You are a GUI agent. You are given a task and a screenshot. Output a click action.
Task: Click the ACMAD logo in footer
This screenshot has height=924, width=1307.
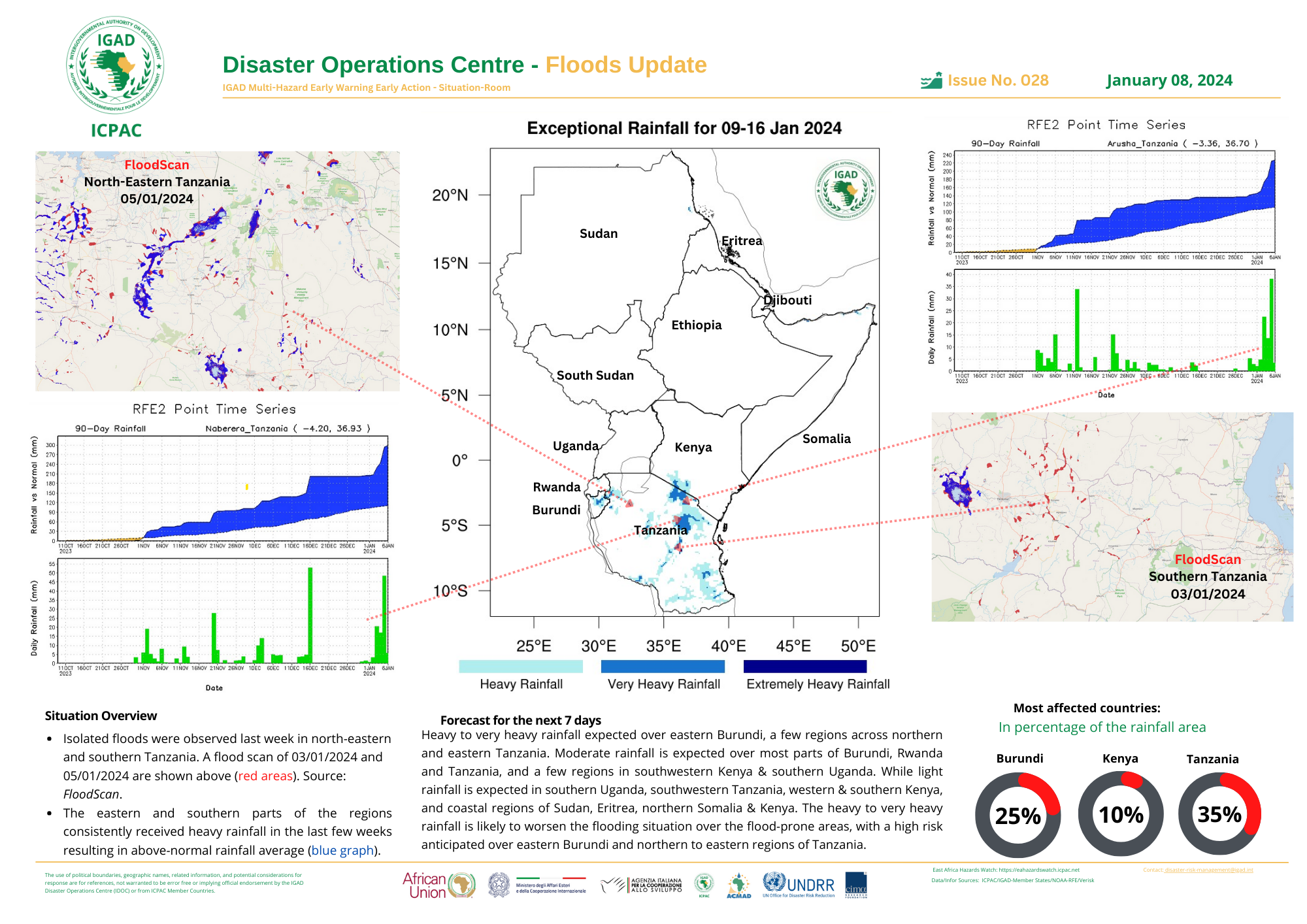[738, 885]
